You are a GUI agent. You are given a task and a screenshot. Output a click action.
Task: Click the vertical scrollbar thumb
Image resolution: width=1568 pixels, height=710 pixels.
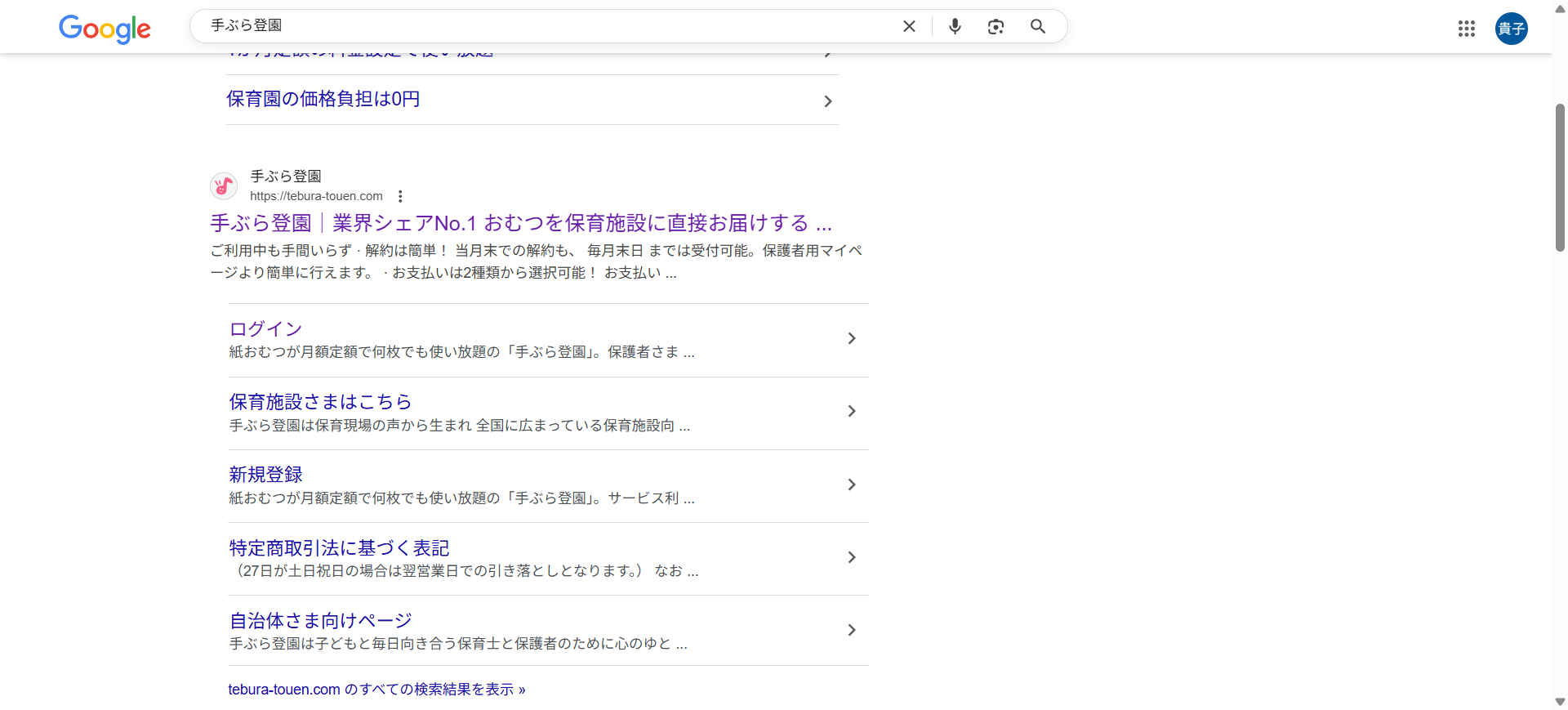click(x=1560, y=177)
